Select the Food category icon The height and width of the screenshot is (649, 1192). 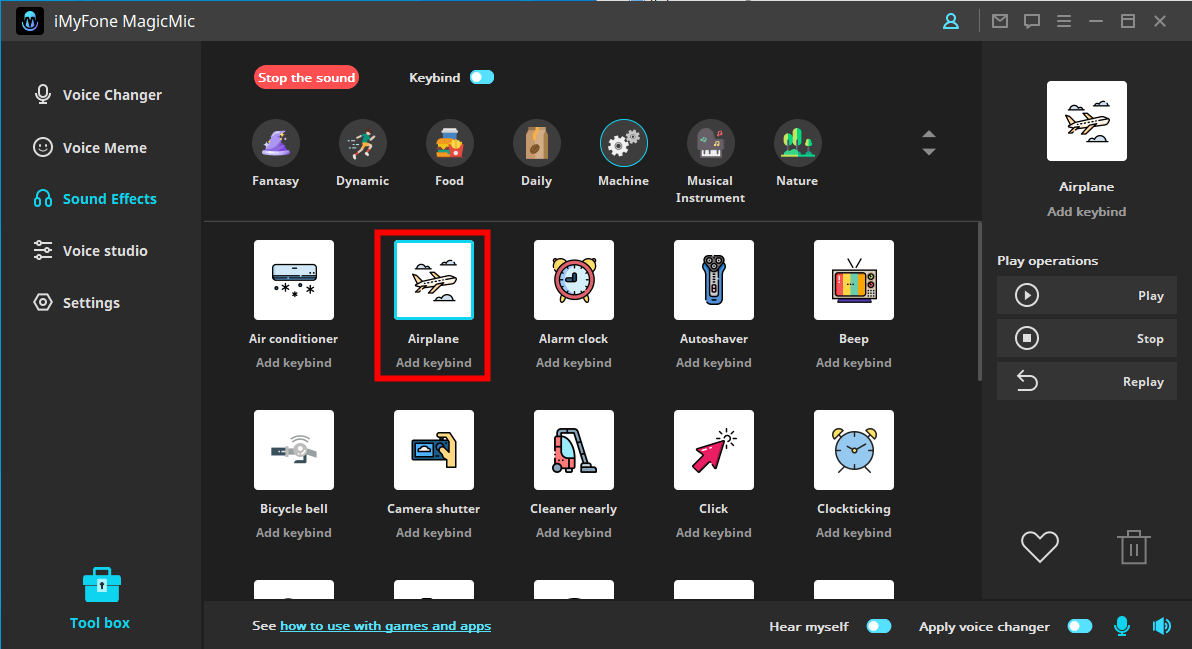(449, 143)
